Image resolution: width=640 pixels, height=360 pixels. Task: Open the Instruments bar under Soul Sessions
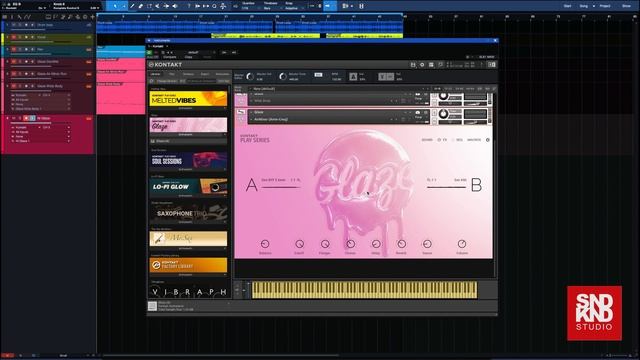coord(188,169)
